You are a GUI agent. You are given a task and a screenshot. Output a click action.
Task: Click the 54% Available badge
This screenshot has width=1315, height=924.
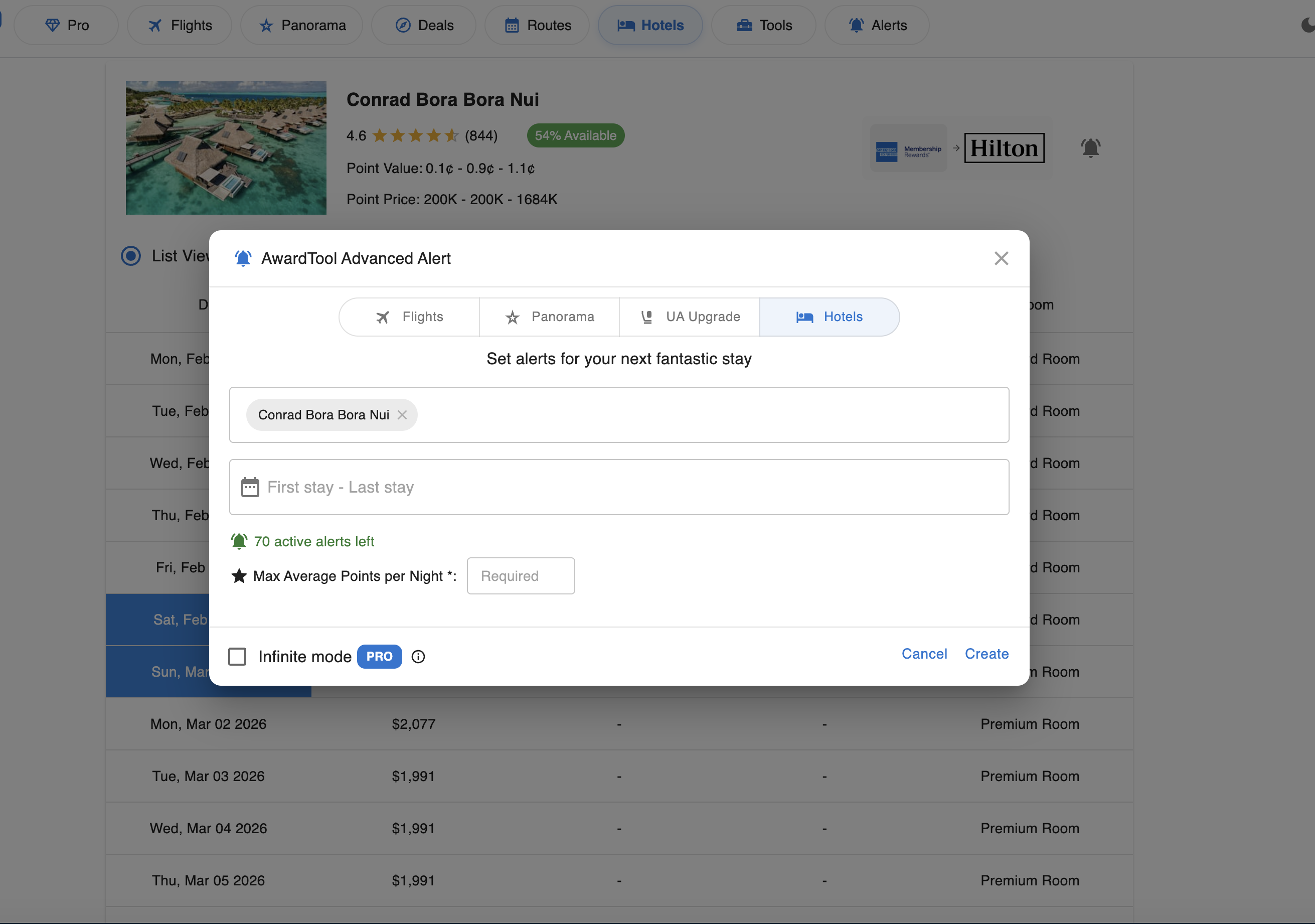pos(576,136)
